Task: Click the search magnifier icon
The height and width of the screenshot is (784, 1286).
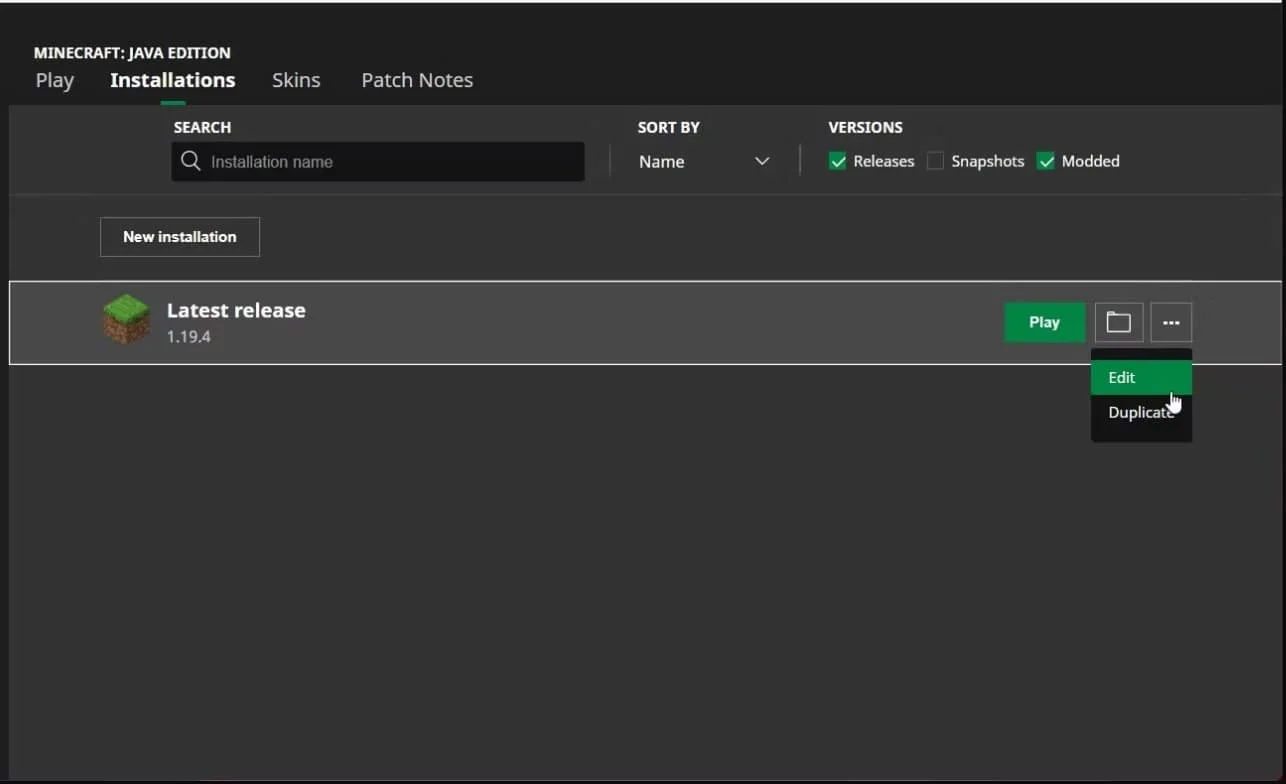Action: coord(190,161)
